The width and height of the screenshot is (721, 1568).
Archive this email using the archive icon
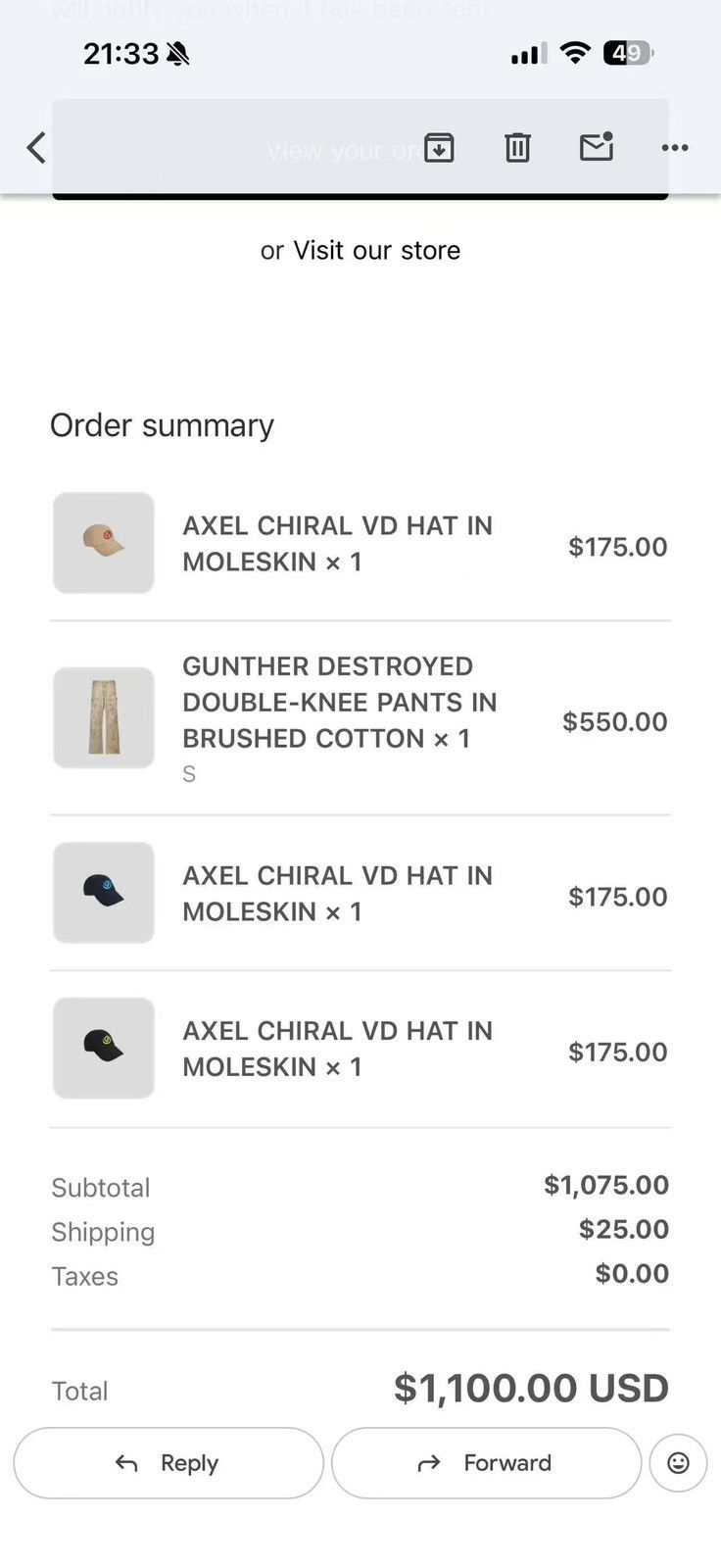coord(439,148)
